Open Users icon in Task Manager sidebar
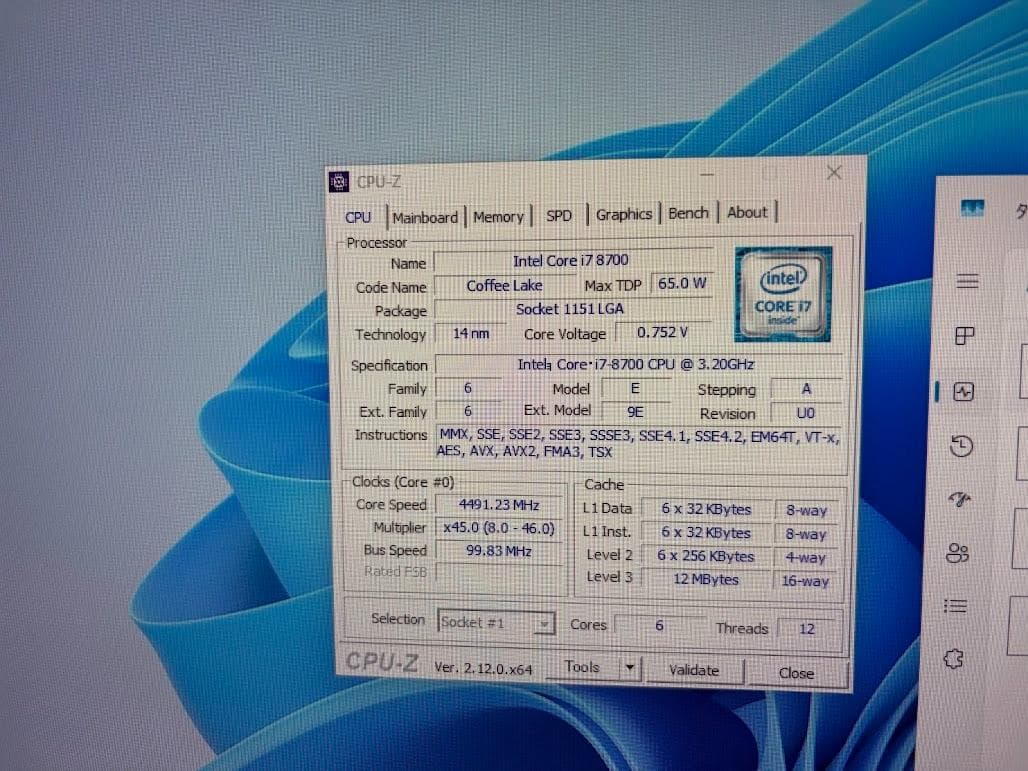The image size is (1028, 771). [x=957, y=553]
